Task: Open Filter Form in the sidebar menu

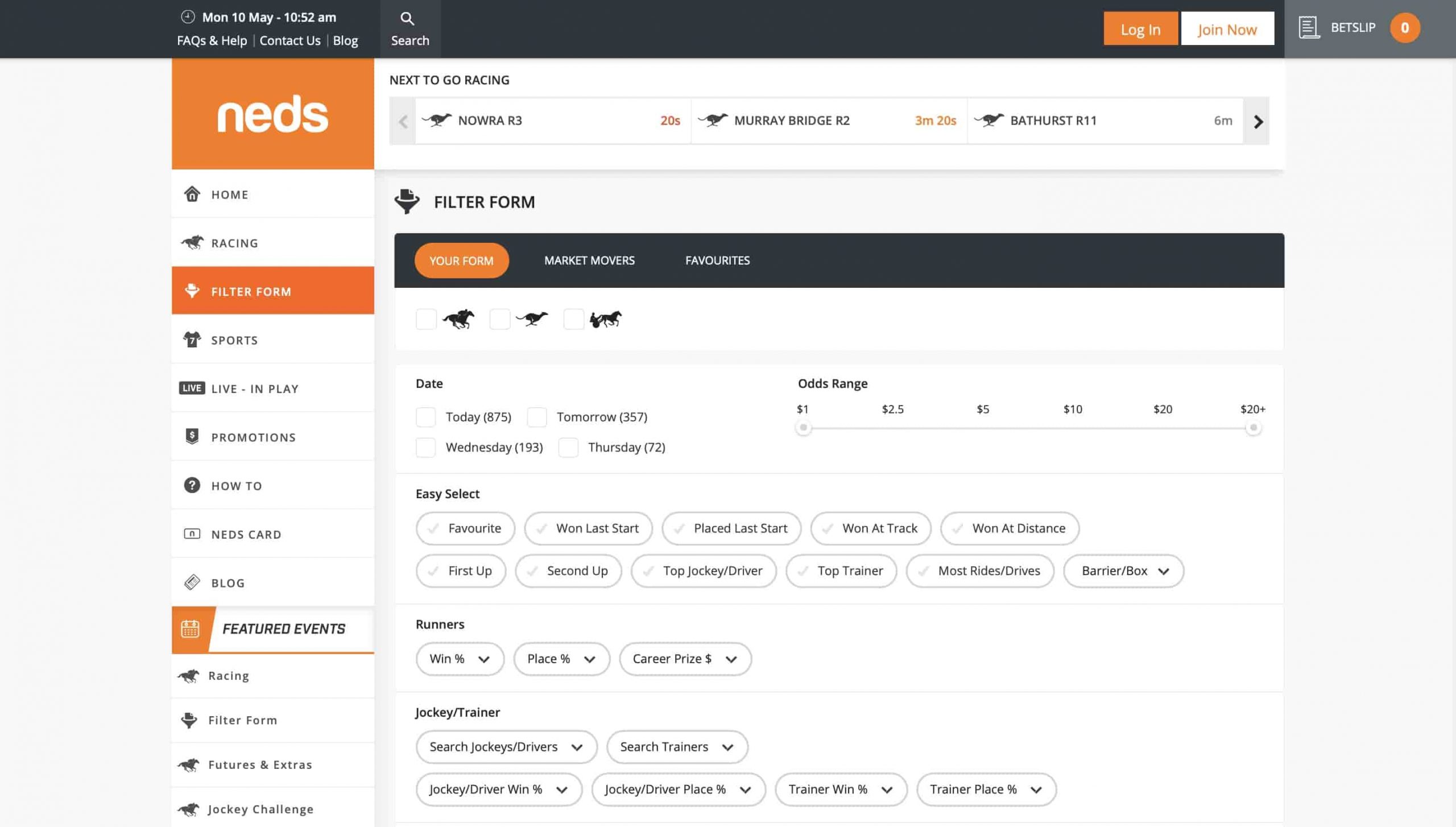Action: point(272,291)
